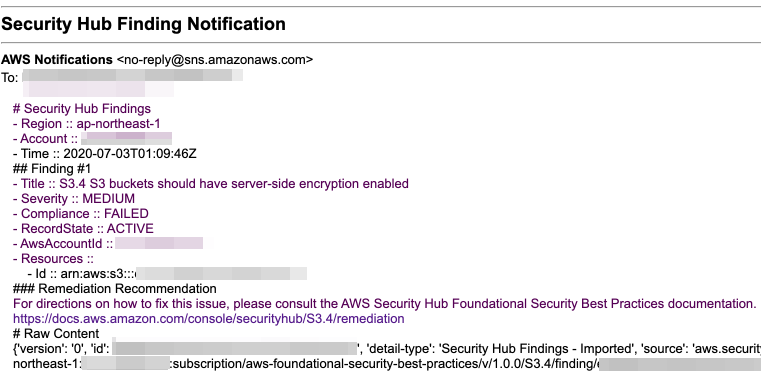Click the arn:aws:s3 resource Id line
Viewport: 761px width, 371px height.
click(x=167, y=273)
